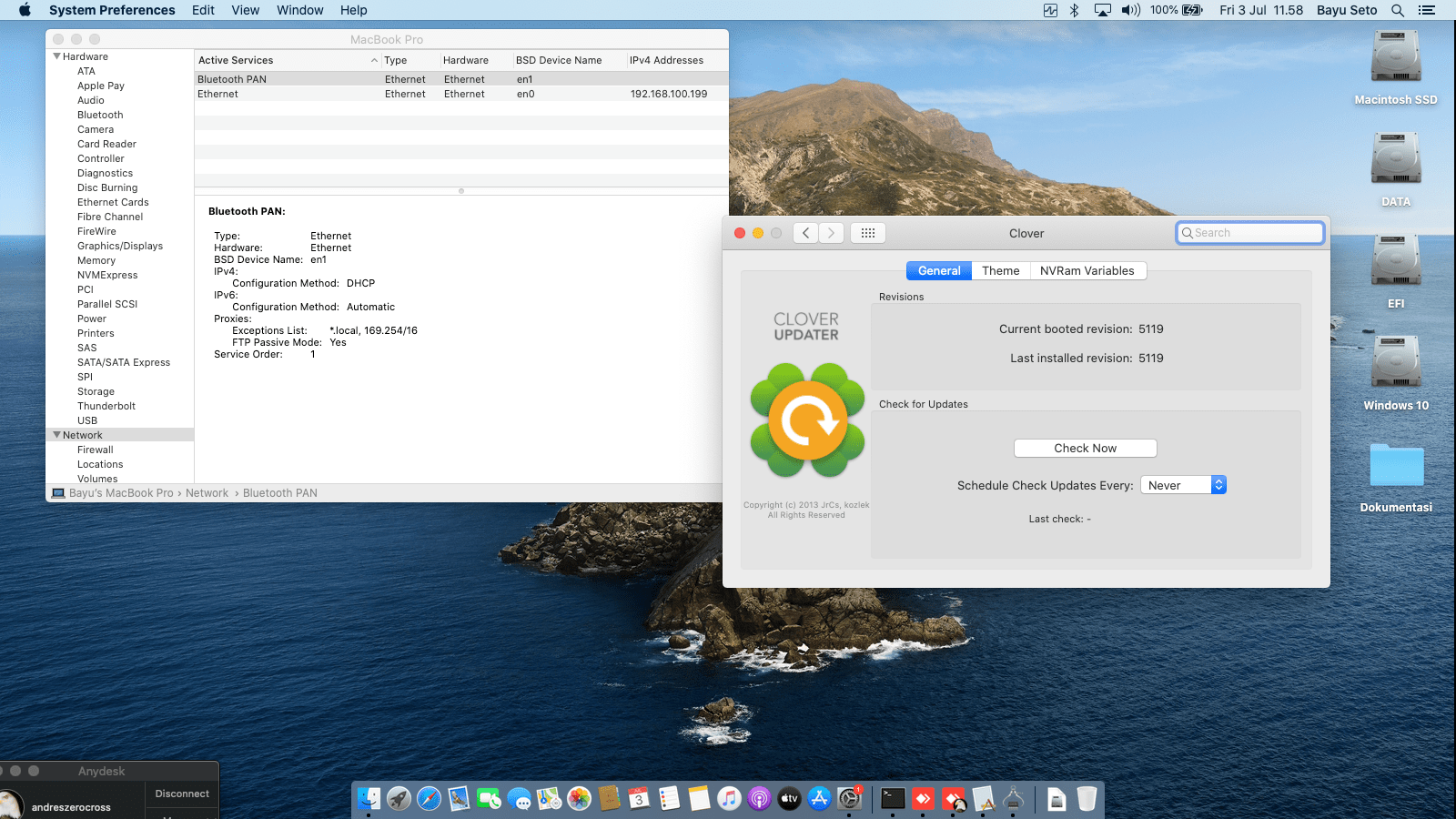Open the App Store dock icon
1456x819 pixels.
819,799
